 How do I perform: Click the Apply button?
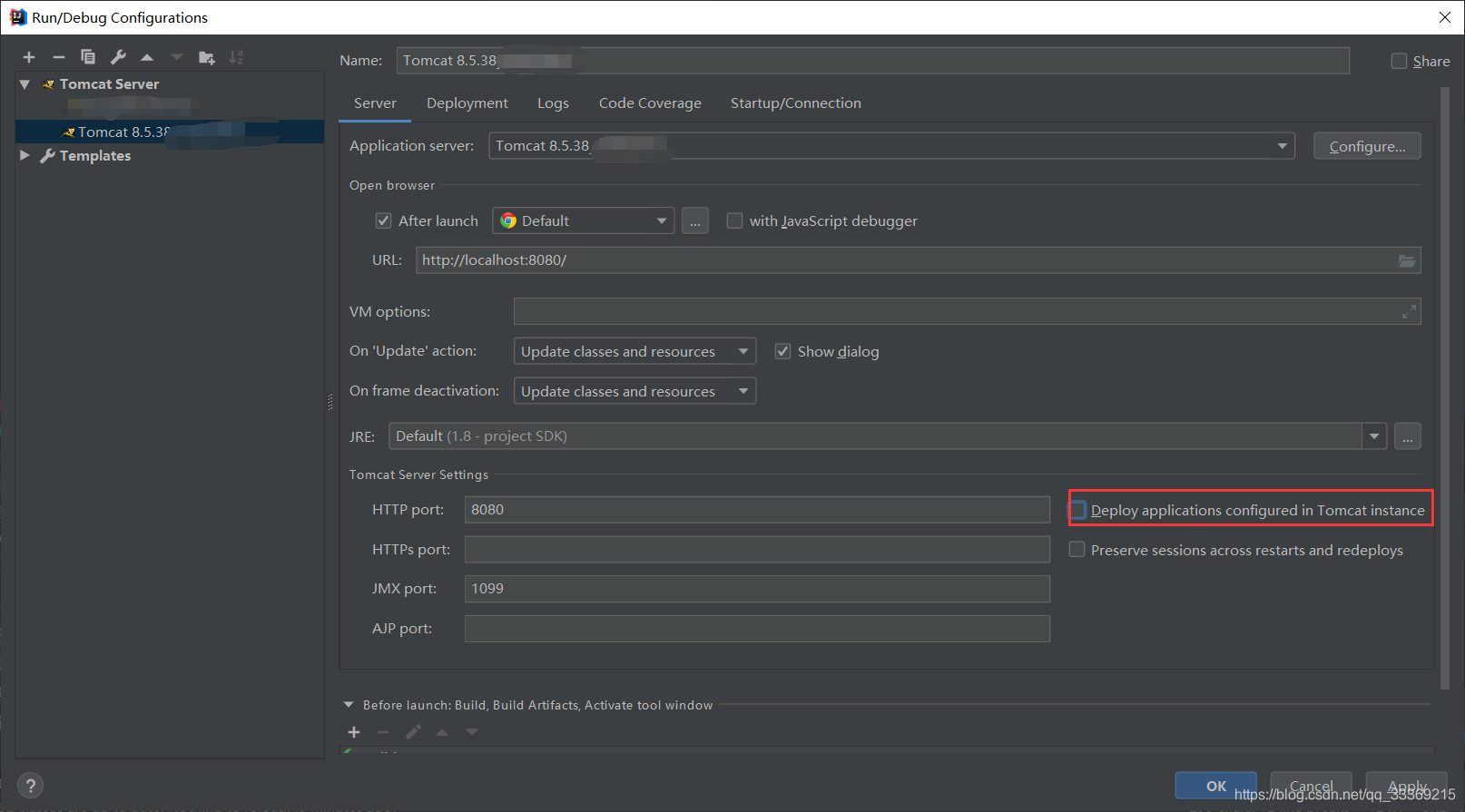pos(1407,786)
